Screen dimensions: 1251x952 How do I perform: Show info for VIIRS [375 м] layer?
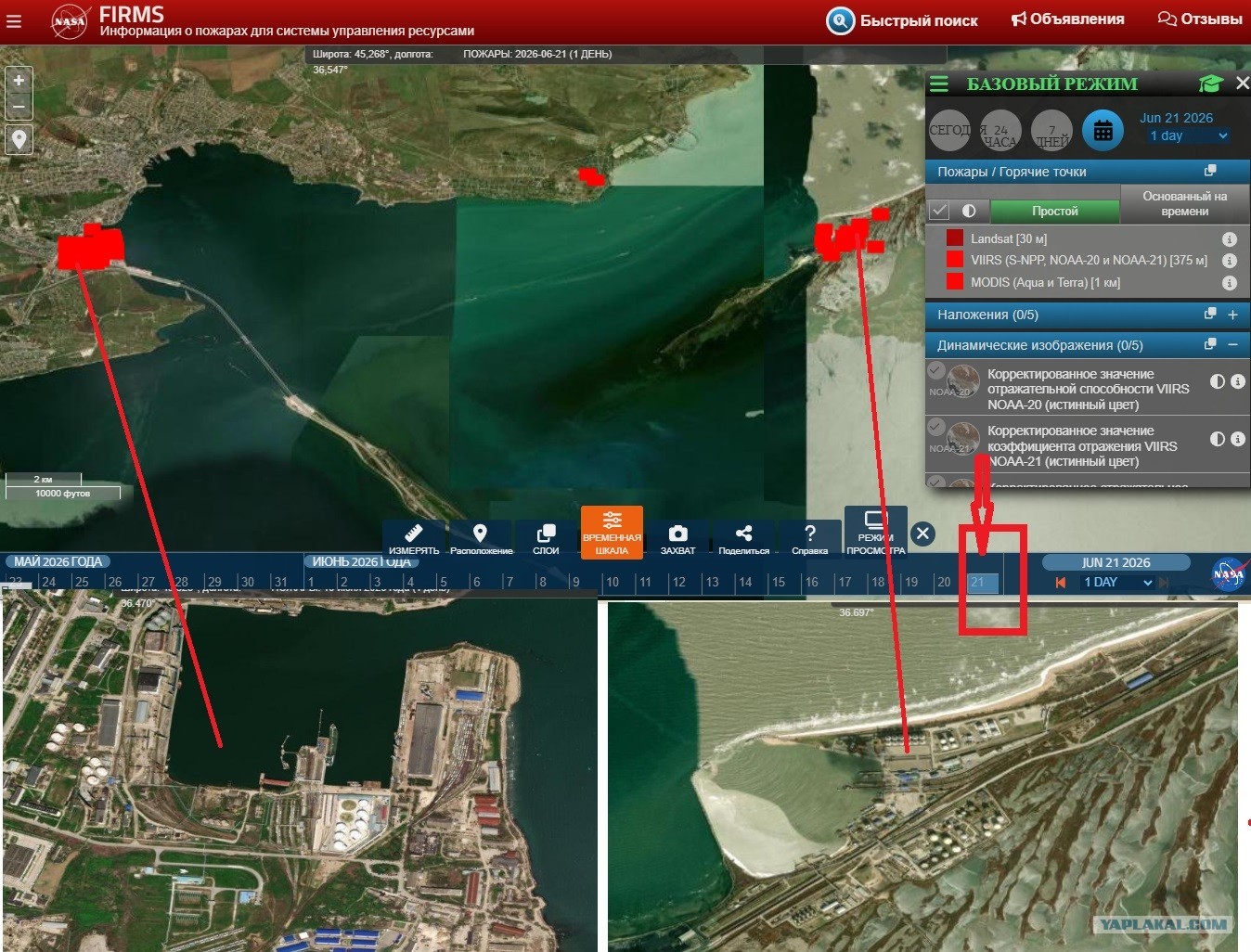pos(1229,261)
